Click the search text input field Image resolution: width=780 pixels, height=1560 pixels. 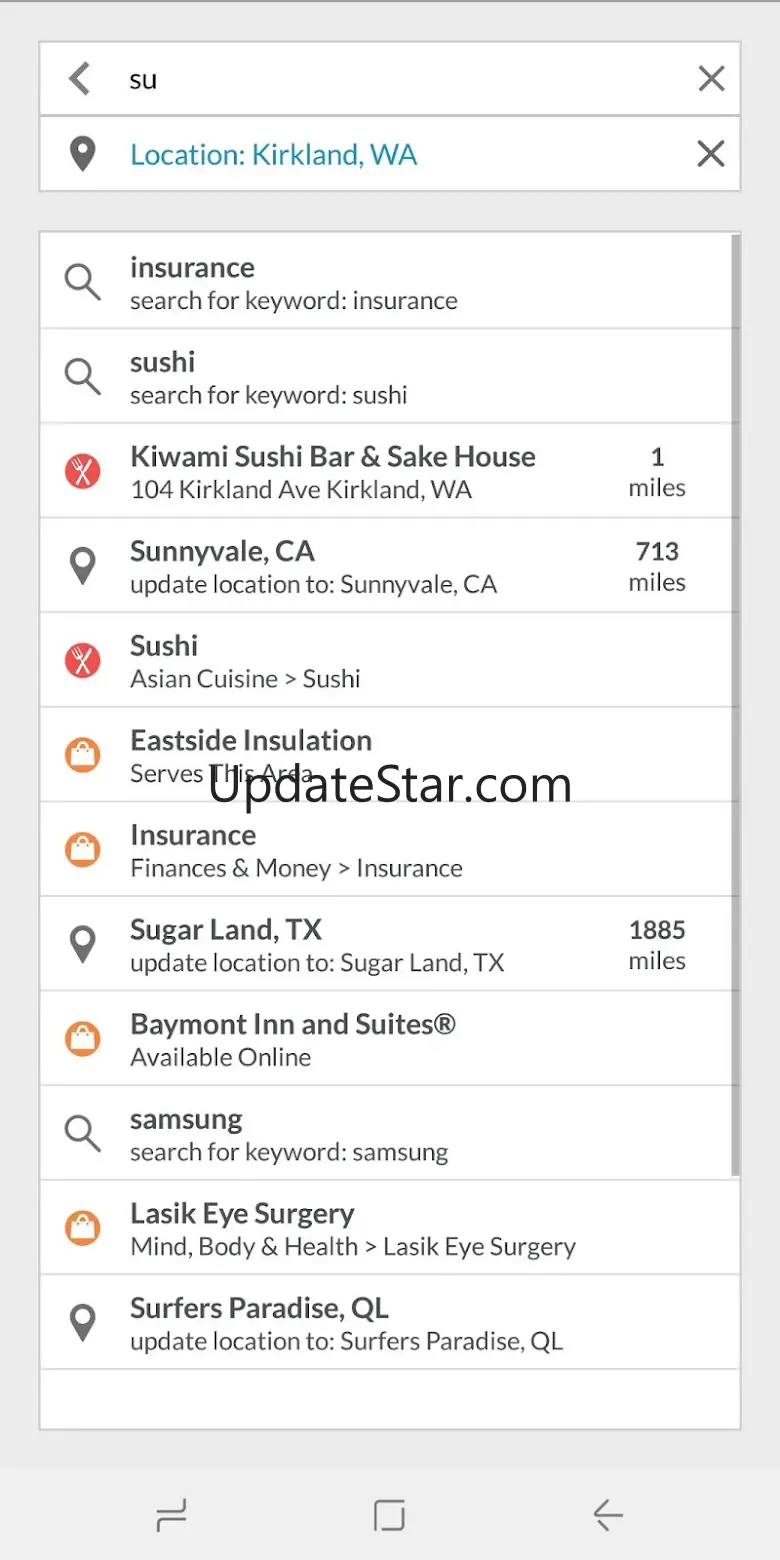(400, 79)
